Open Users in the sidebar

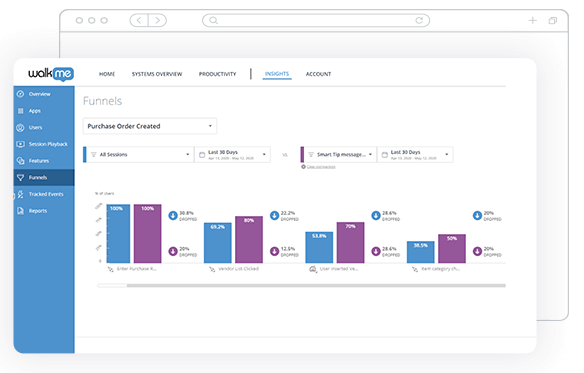pyautogui.click(x=44, y=127)
